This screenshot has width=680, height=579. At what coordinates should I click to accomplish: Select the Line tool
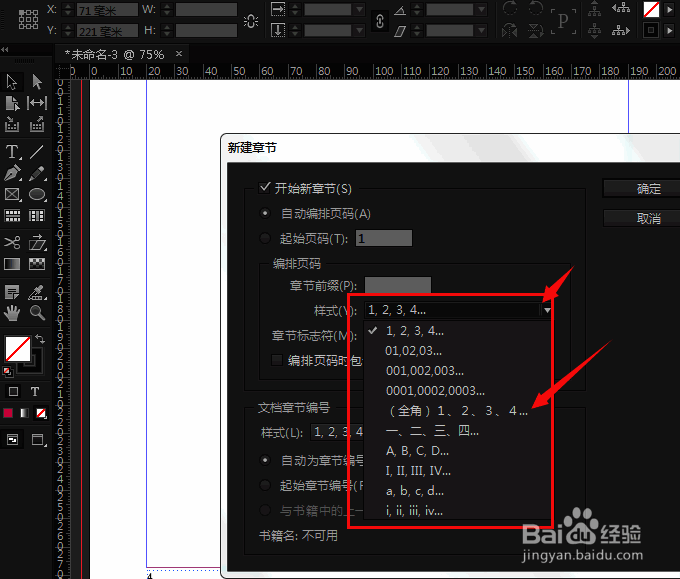pyautogui.click(x=37, y=152)
